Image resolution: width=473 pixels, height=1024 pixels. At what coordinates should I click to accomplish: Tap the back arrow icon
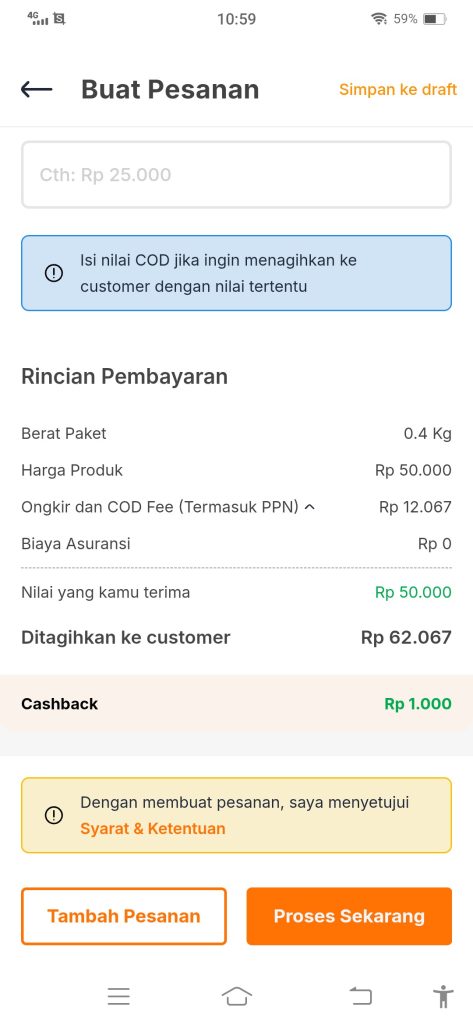point(36,89)
